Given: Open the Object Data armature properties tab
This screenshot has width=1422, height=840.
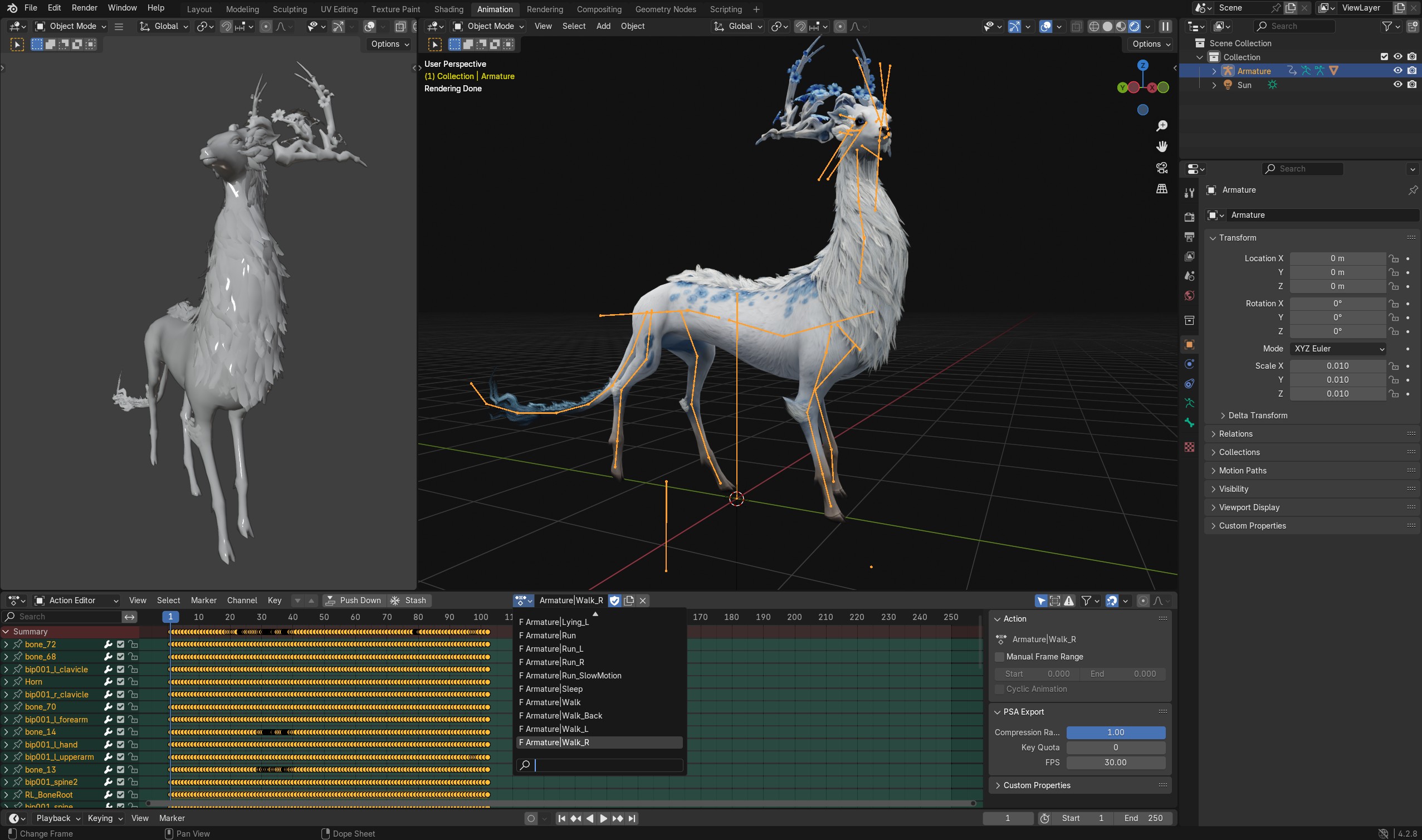Looking at the screenshot, I should [1189, 403].
